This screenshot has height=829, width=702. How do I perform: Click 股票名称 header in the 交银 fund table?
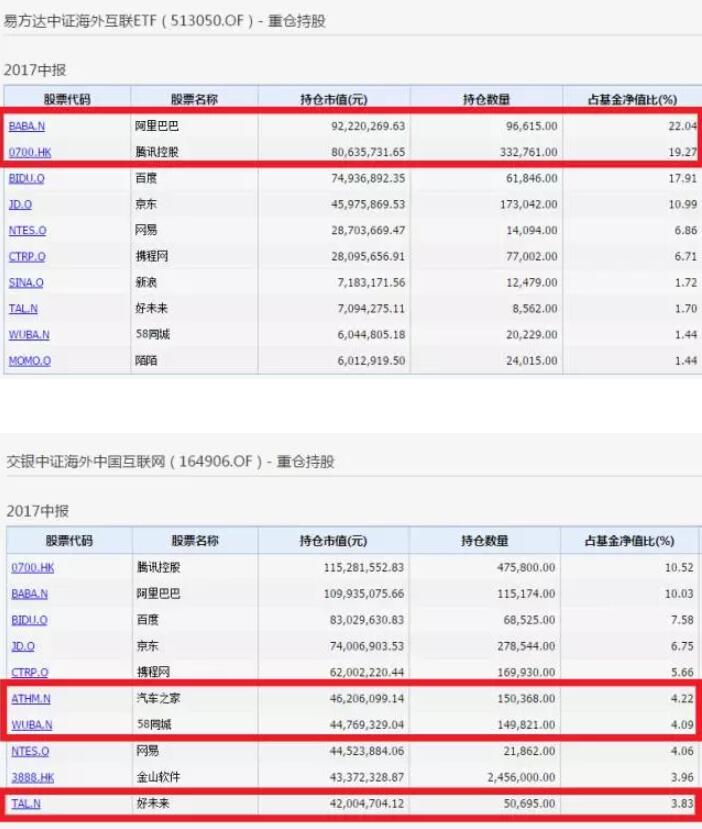(x=194, y=541)
